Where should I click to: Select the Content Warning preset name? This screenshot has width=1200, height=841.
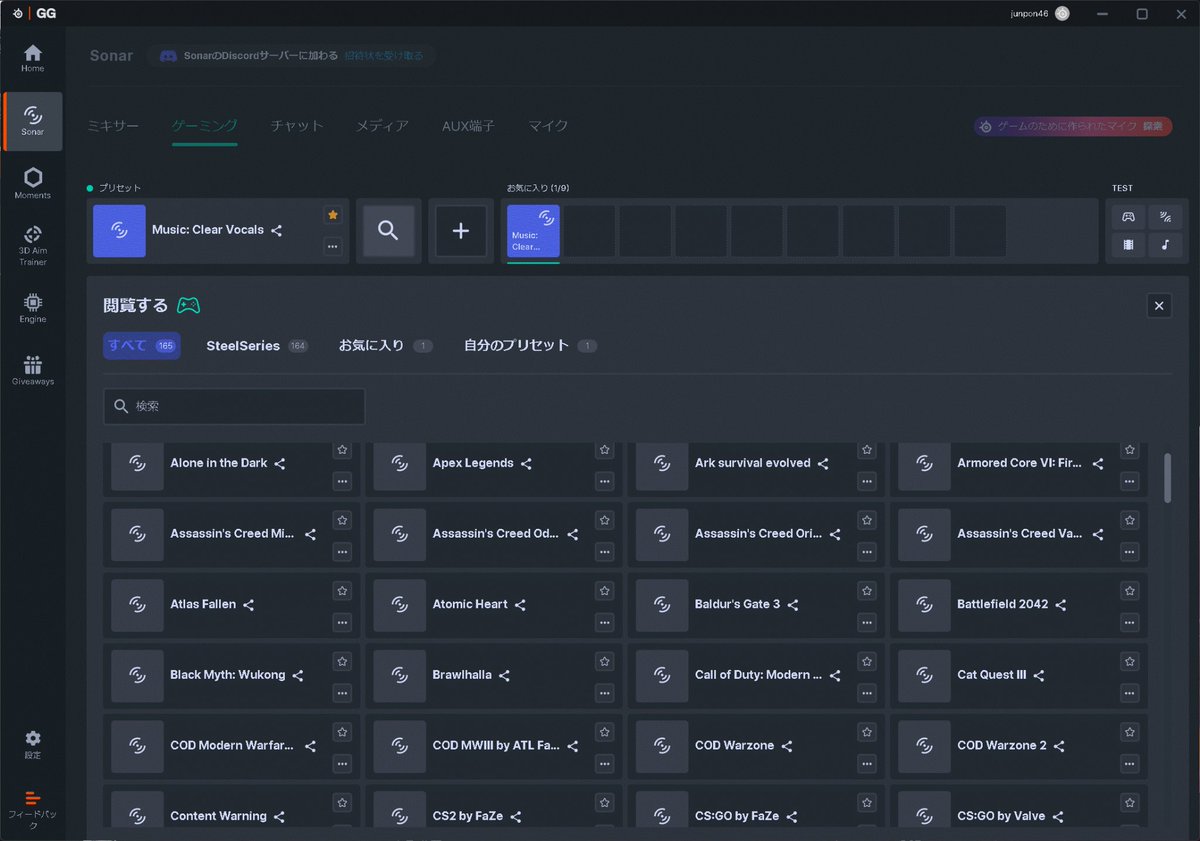click(x=218, y=816)
